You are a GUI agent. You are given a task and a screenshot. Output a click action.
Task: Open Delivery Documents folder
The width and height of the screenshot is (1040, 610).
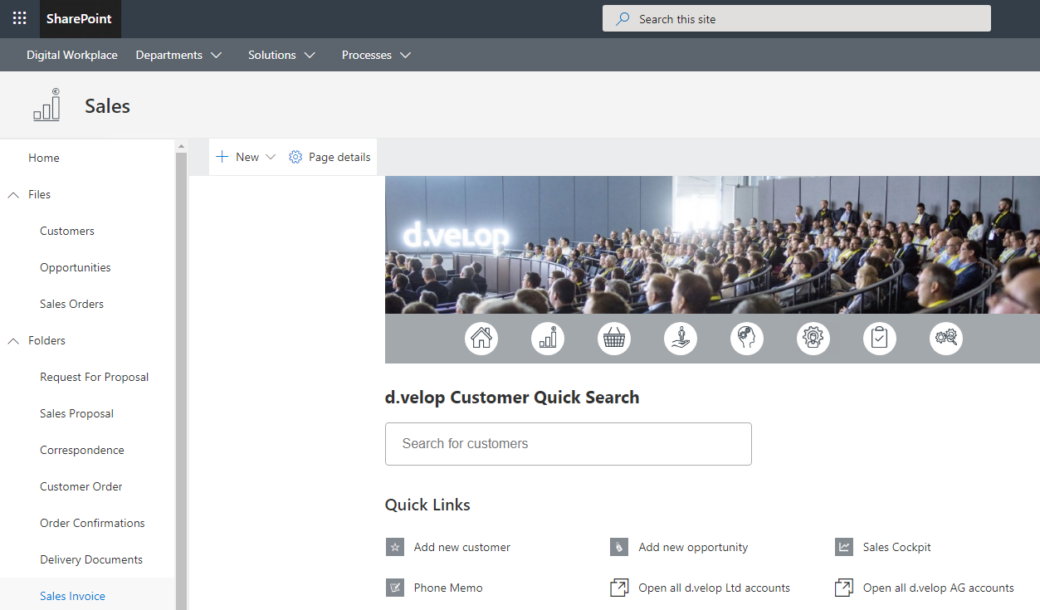[x=91, y=559]
